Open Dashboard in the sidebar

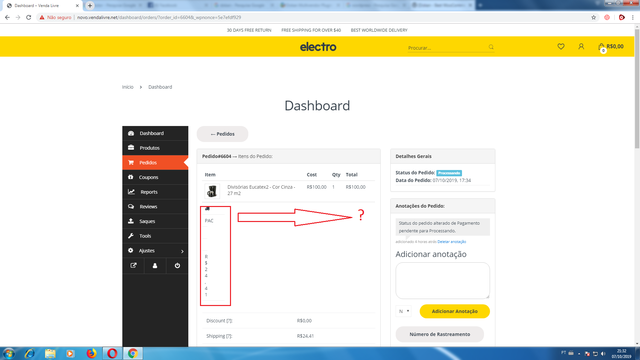(x=155, y=133)
